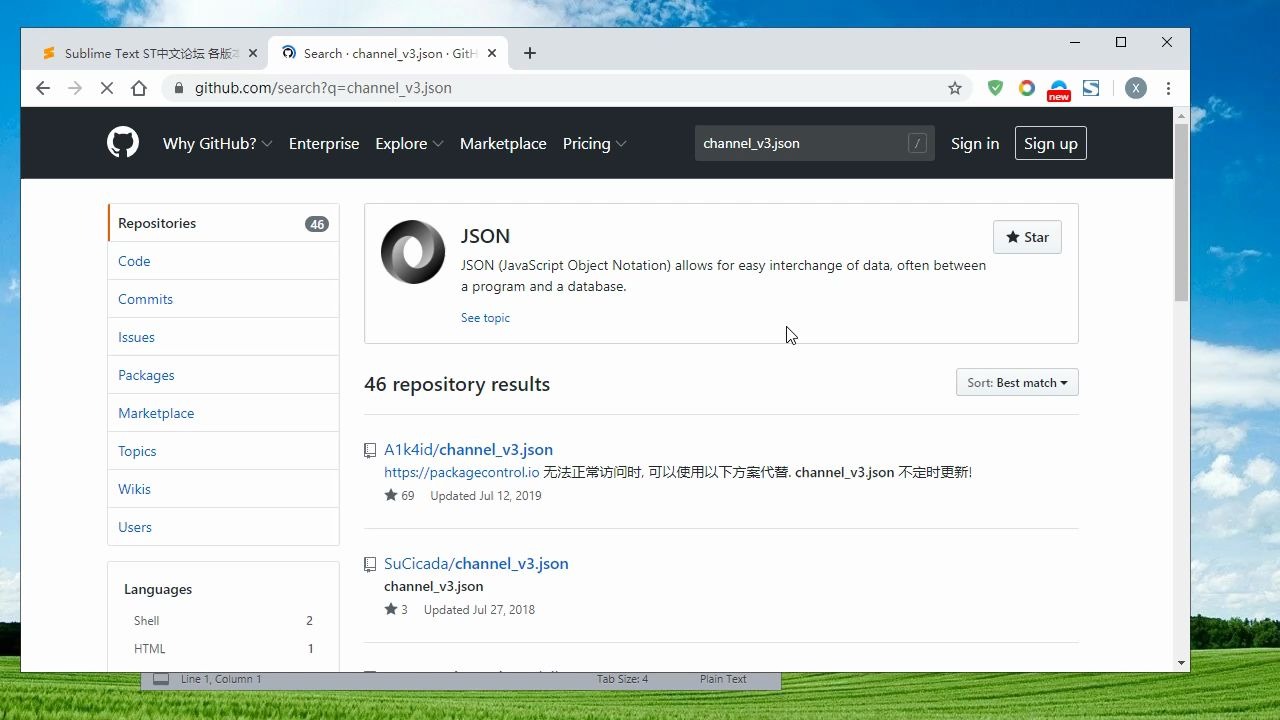Open the extension icon with new badge
The width and height of the screenshot is (1280, 720).
point(1059,91)
